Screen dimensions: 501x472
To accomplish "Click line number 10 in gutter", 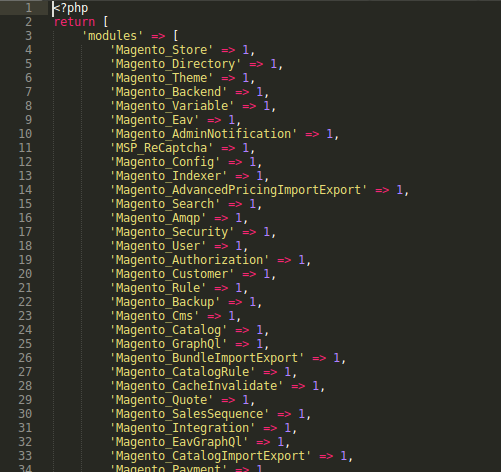I will (x=25, y=134).
